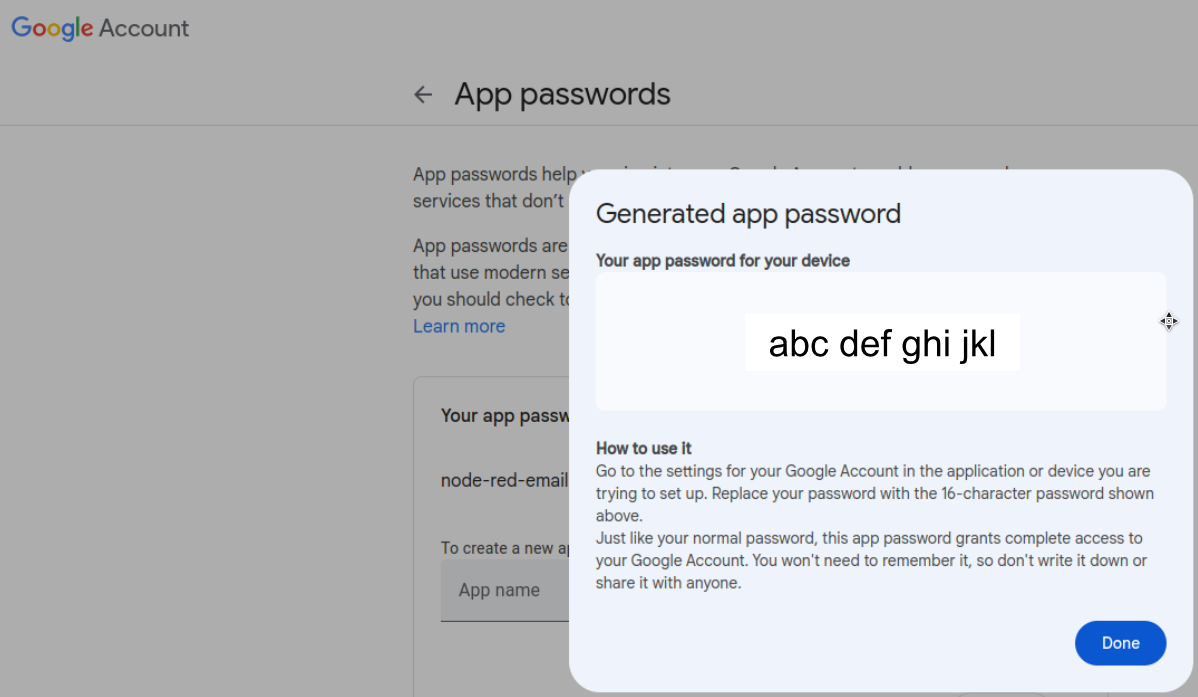Open the Learn more link
This screenshot has width=1198, height=697.
tap(459, 326)
